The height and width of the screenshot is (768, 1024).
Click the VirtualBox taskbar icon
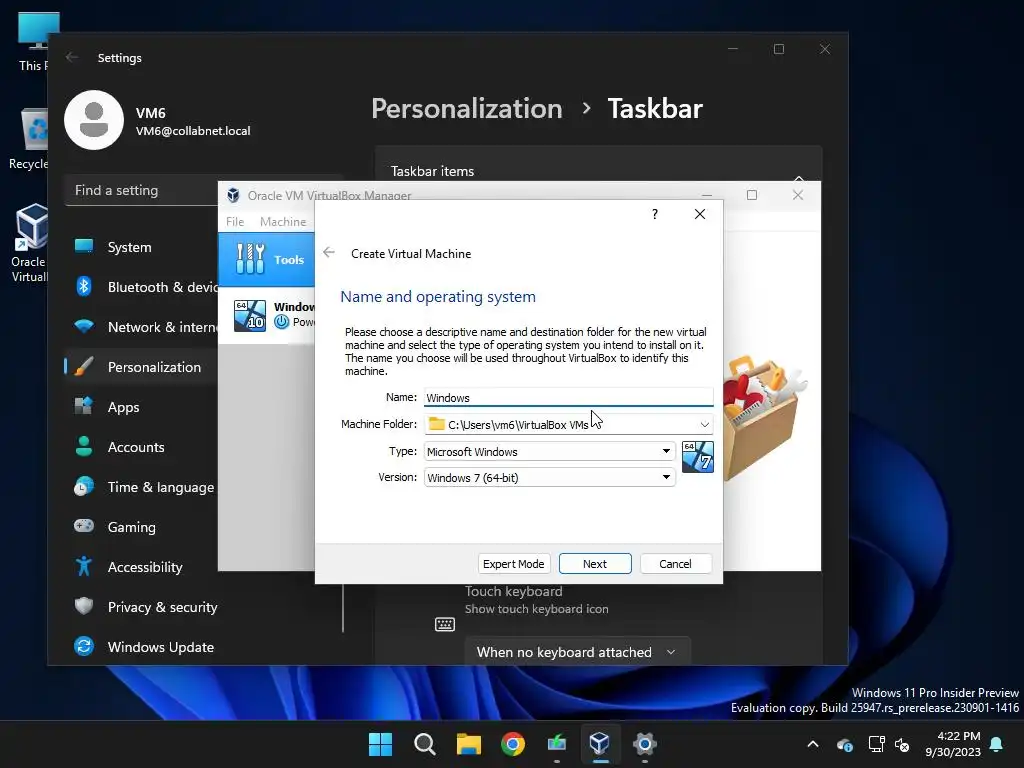600,744
